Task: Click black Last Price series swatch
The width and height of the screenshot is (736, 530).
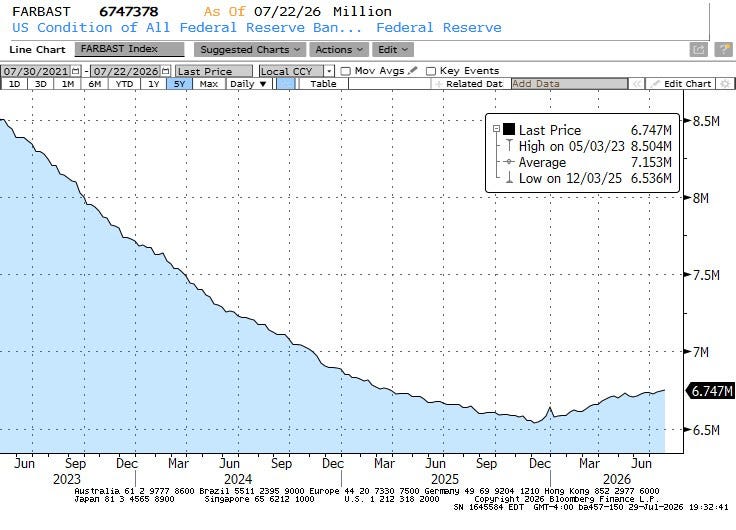Action: pos(509,129)
